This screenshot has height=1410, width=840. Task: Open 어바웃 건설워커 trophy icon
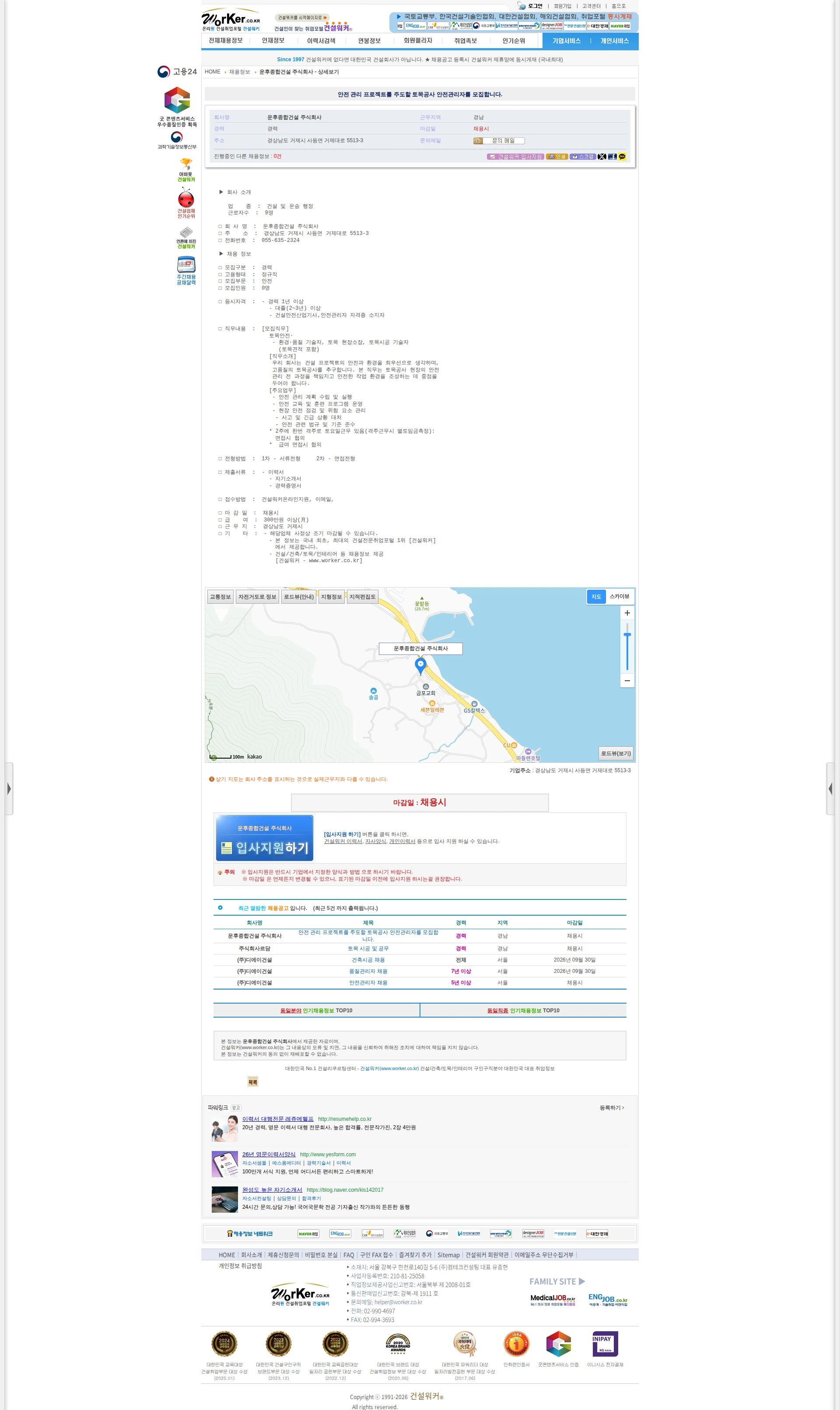coord(185,170)
